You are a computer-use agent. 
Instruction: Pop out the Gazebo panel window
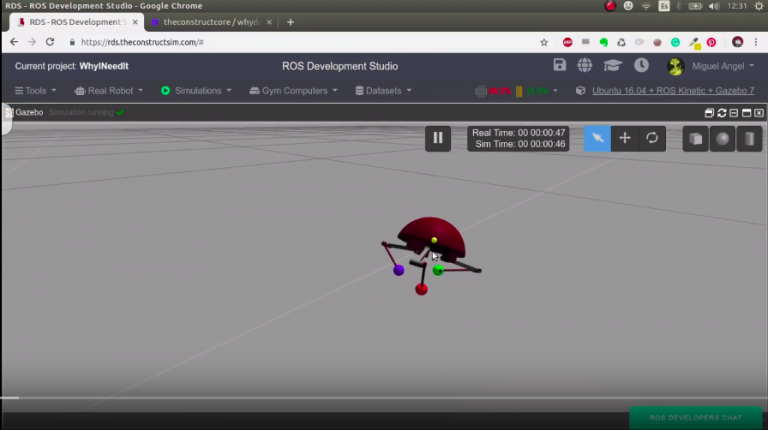pyautogui.click(x=709, y=113)
